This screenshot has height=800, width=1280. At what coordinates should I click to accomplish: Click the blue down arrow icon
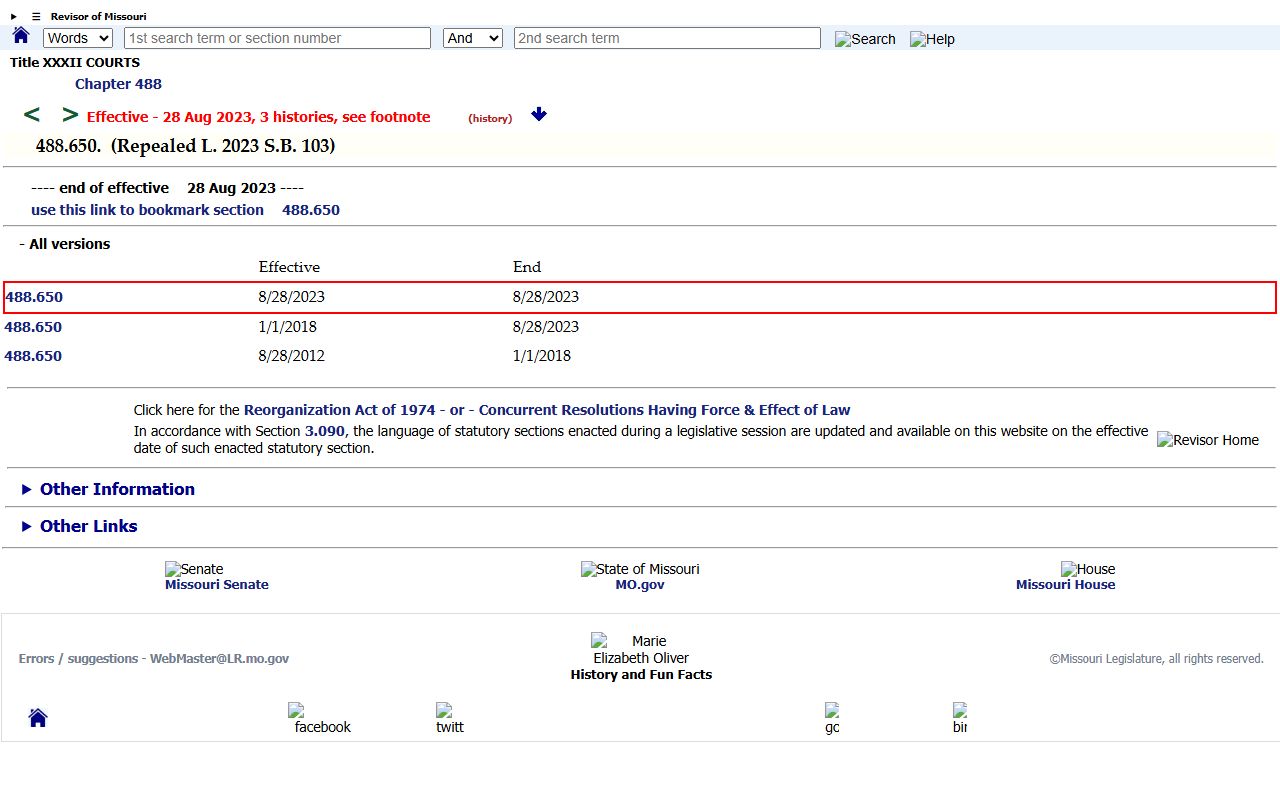pyautogui.click(x=539, y=114)
